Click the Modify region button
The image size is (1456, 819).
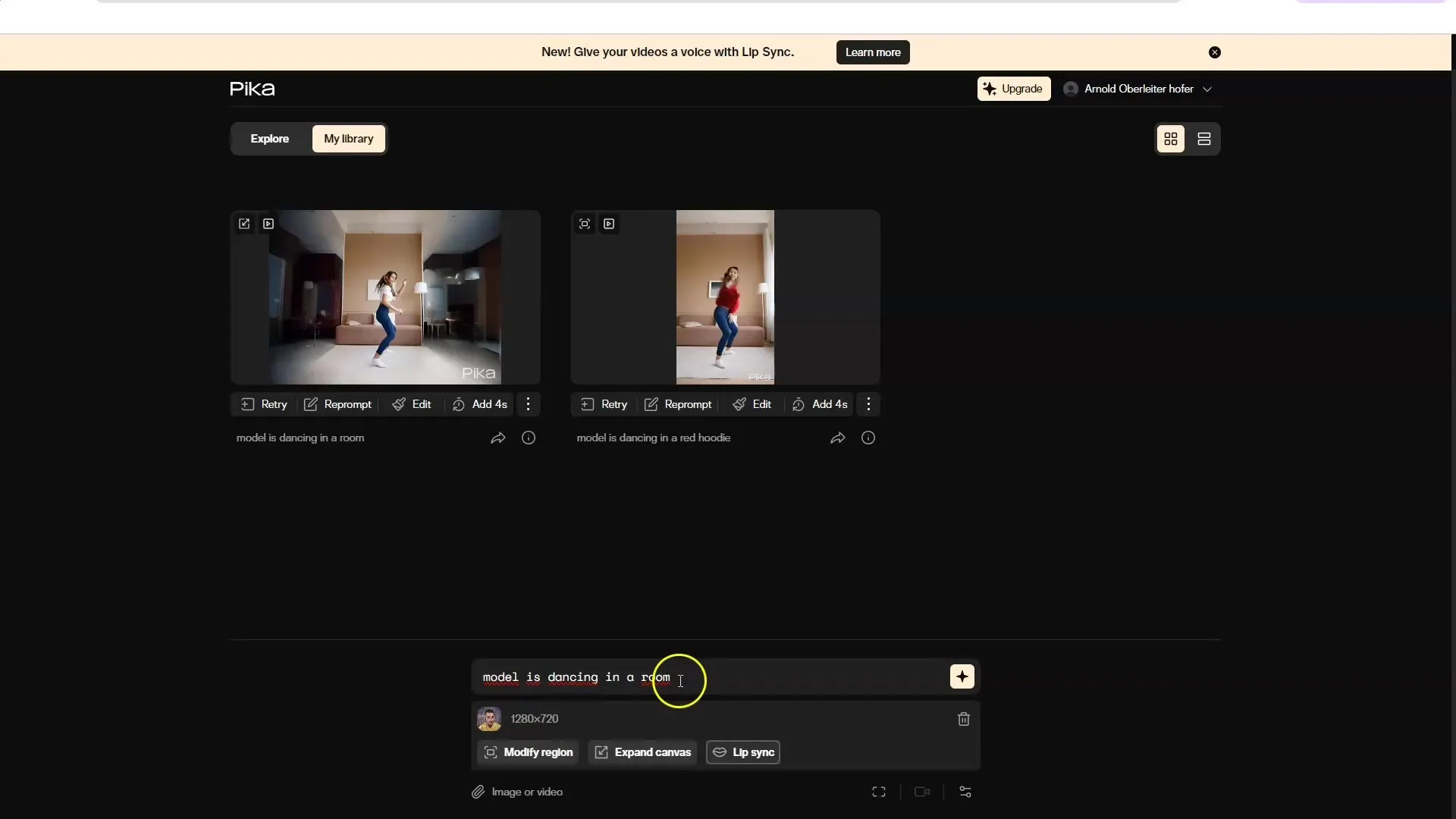(529, 752)
